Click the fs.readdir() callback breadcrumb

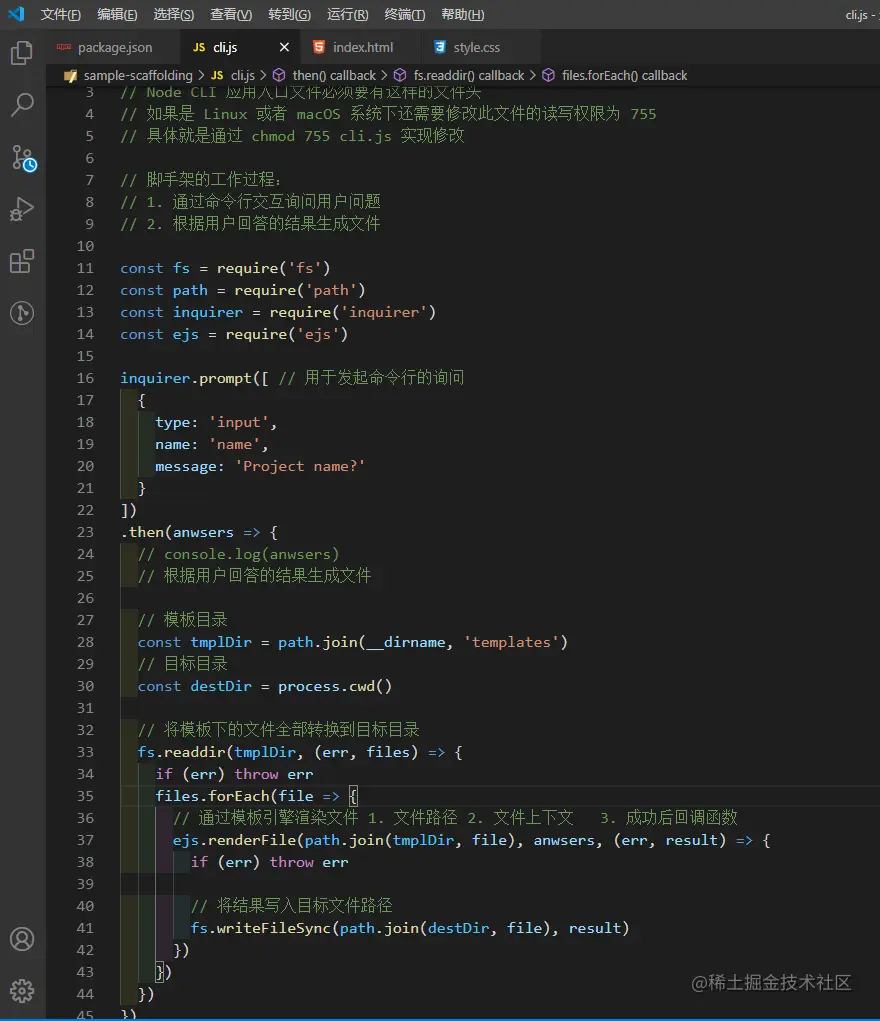tap(459, 76)
